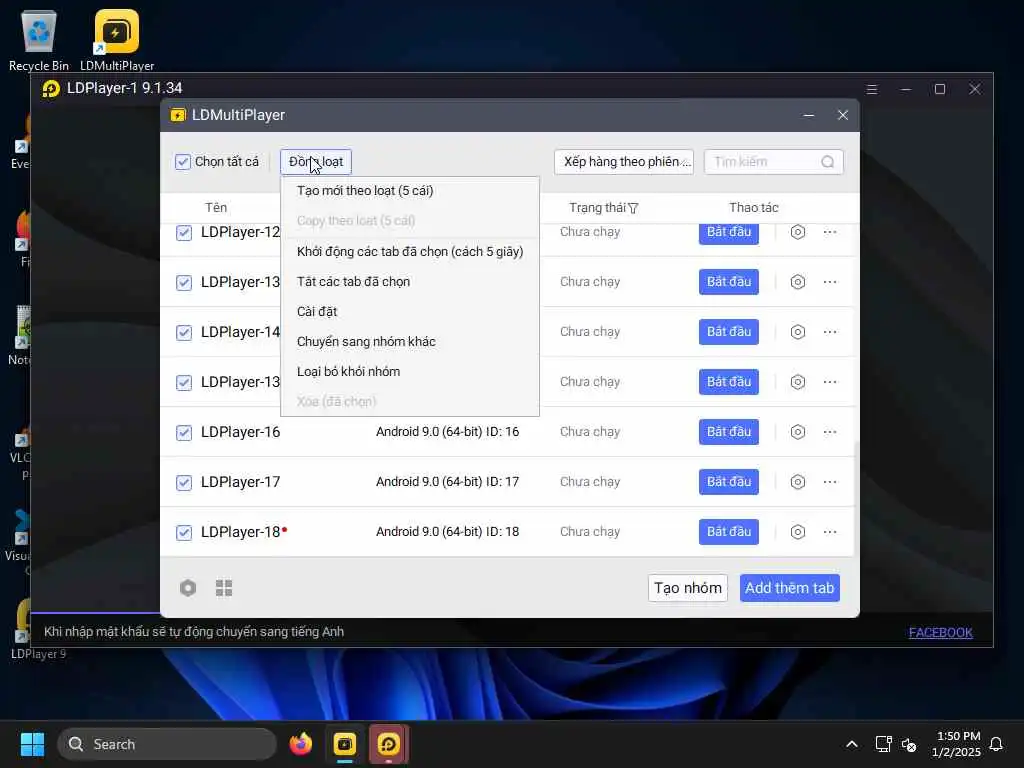
Task: Open settings gear for LDPlayer-14 row
Action: [x=797, y=332]
